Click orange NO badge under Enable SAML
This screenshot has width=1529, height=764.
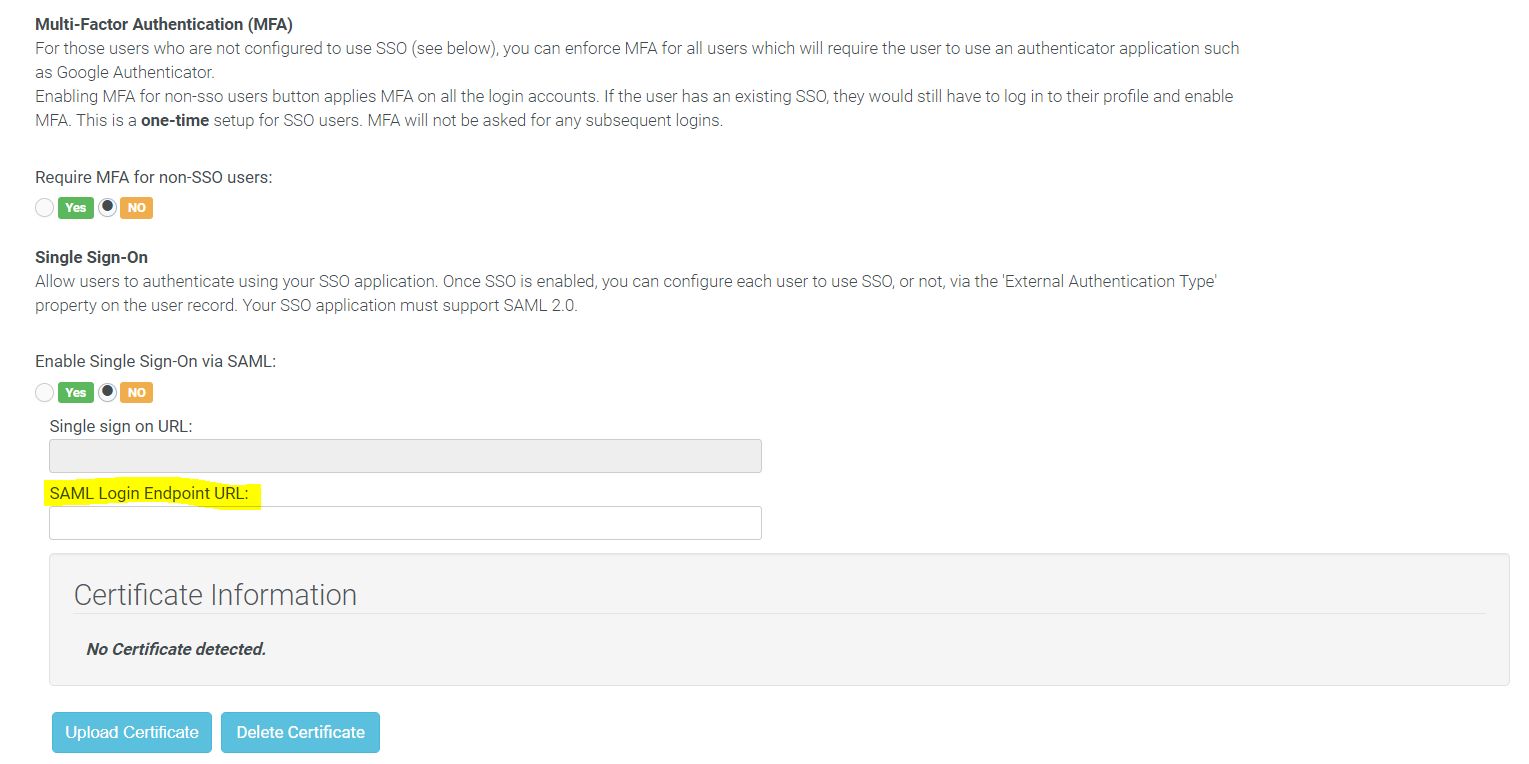click(136, 392)
